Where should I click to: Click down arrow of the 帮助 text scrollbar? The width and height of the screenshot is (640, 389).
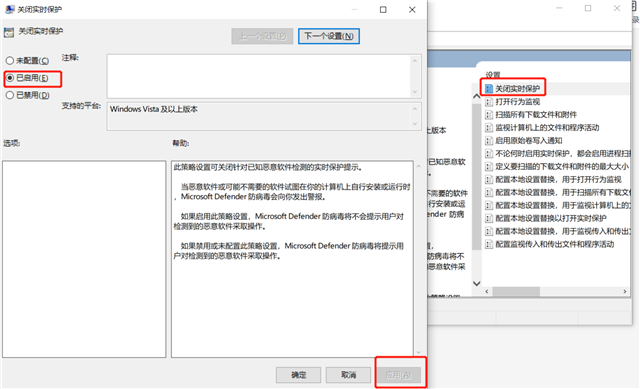coord(418,352)
